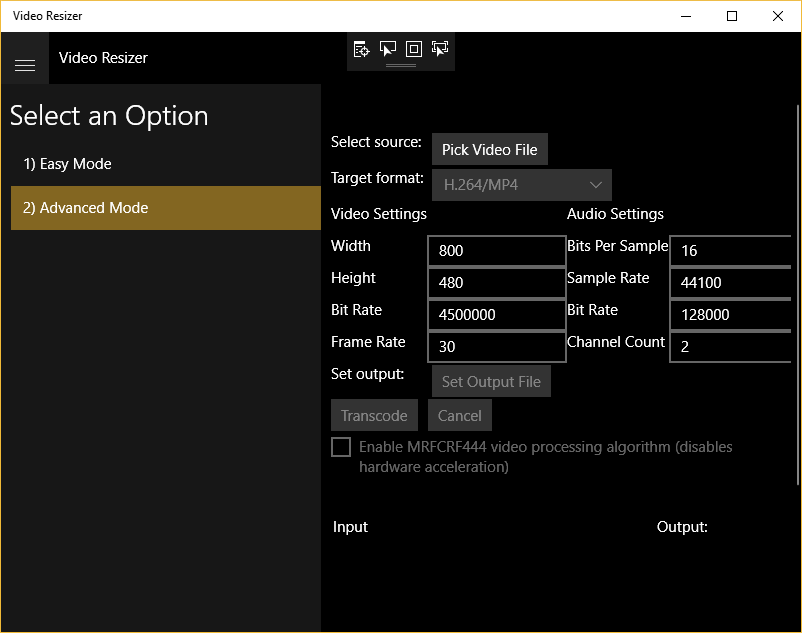Click Set Output File button
802x633 pixels.
[x=491, y=381]
